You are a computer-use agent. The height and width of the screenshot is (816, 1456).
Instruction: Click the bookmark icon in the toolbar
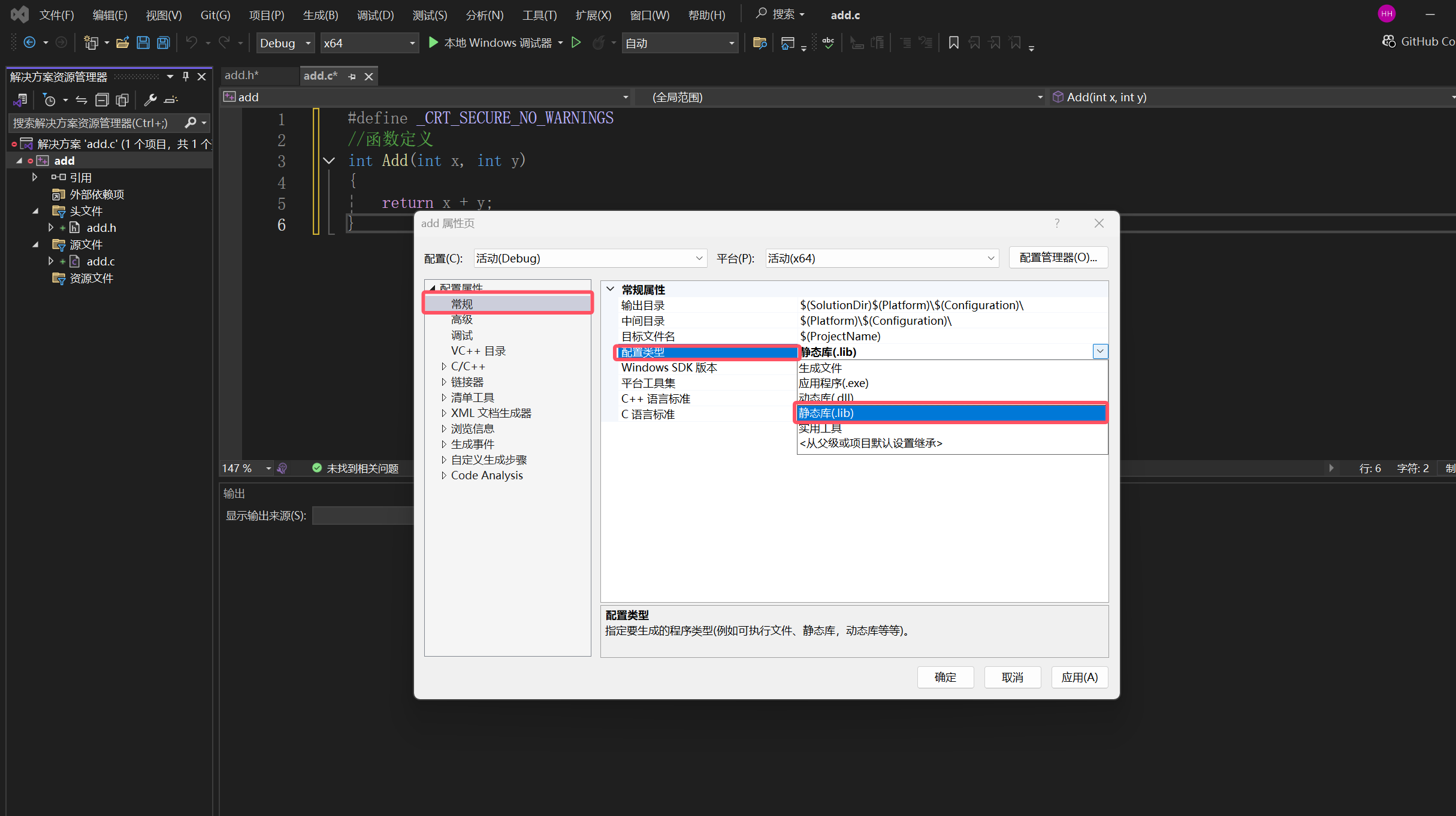coord(953,43)
